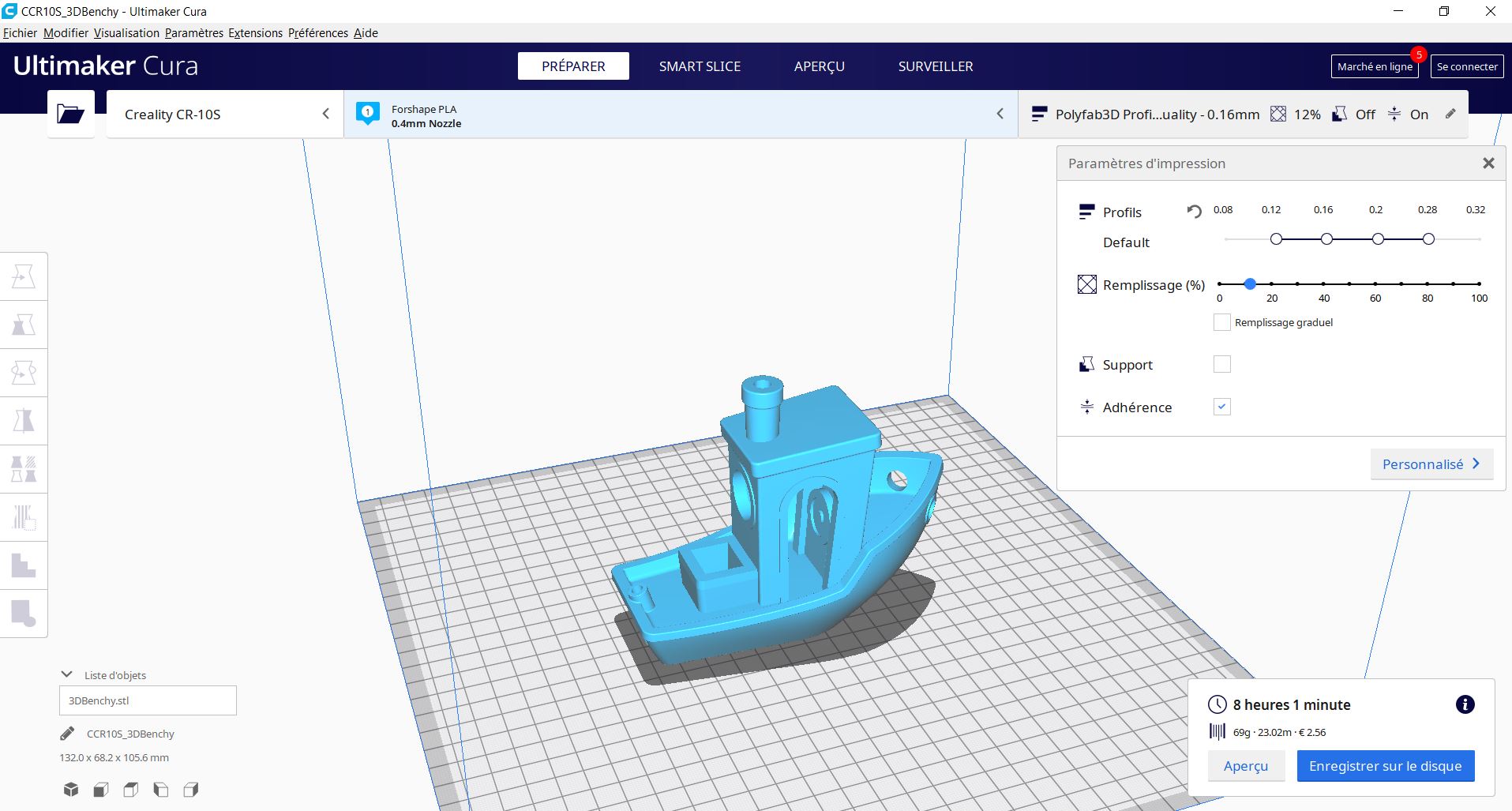1512x811 pixels.
Task: Collapse the Liste d'objets chevron
Action: 67,674
